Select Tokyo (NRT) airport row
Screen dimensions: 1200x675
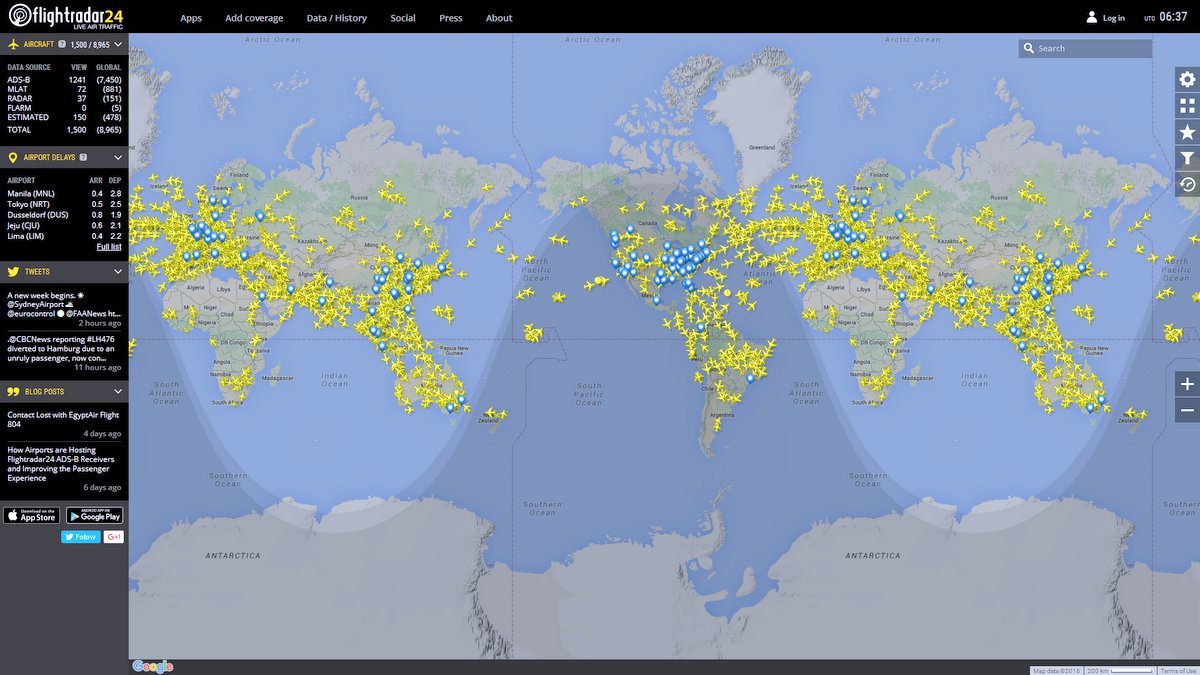64,204
